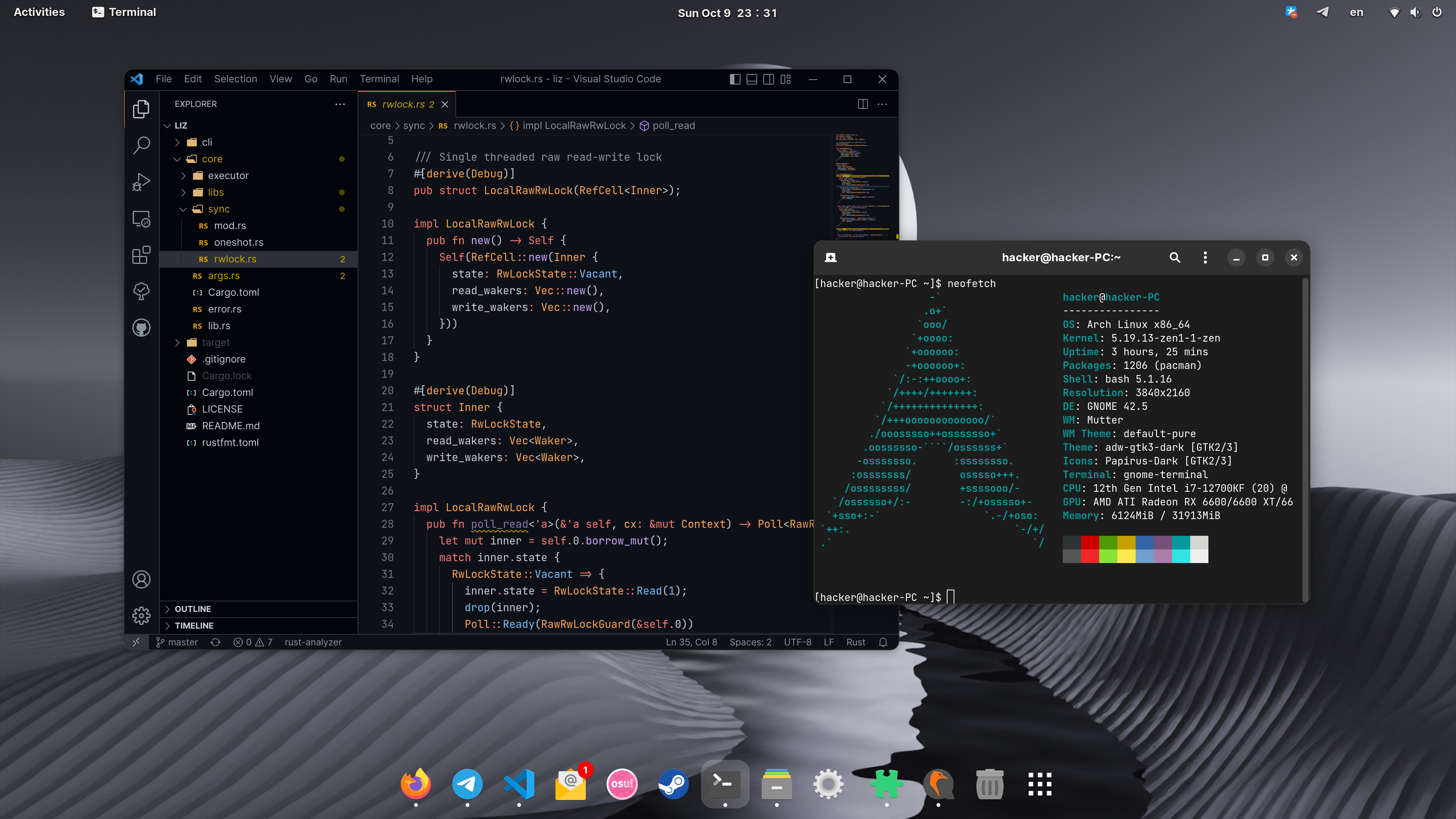Open the Extensions view
Screen dimensions: 1456x819
141,256
